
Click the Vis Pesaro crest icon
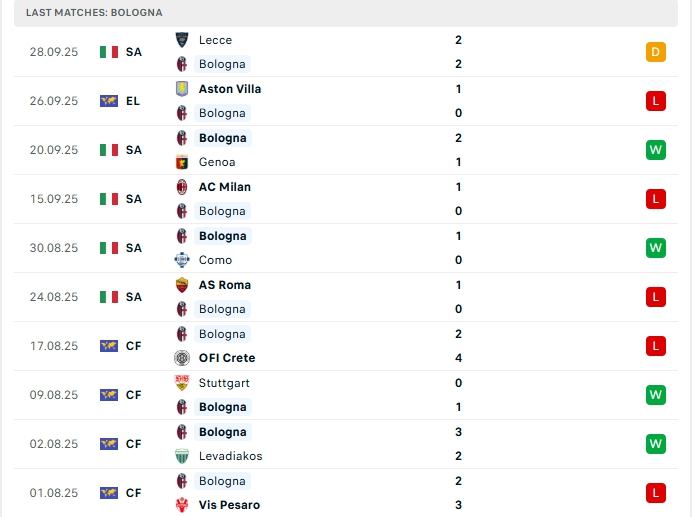[182, 505]
